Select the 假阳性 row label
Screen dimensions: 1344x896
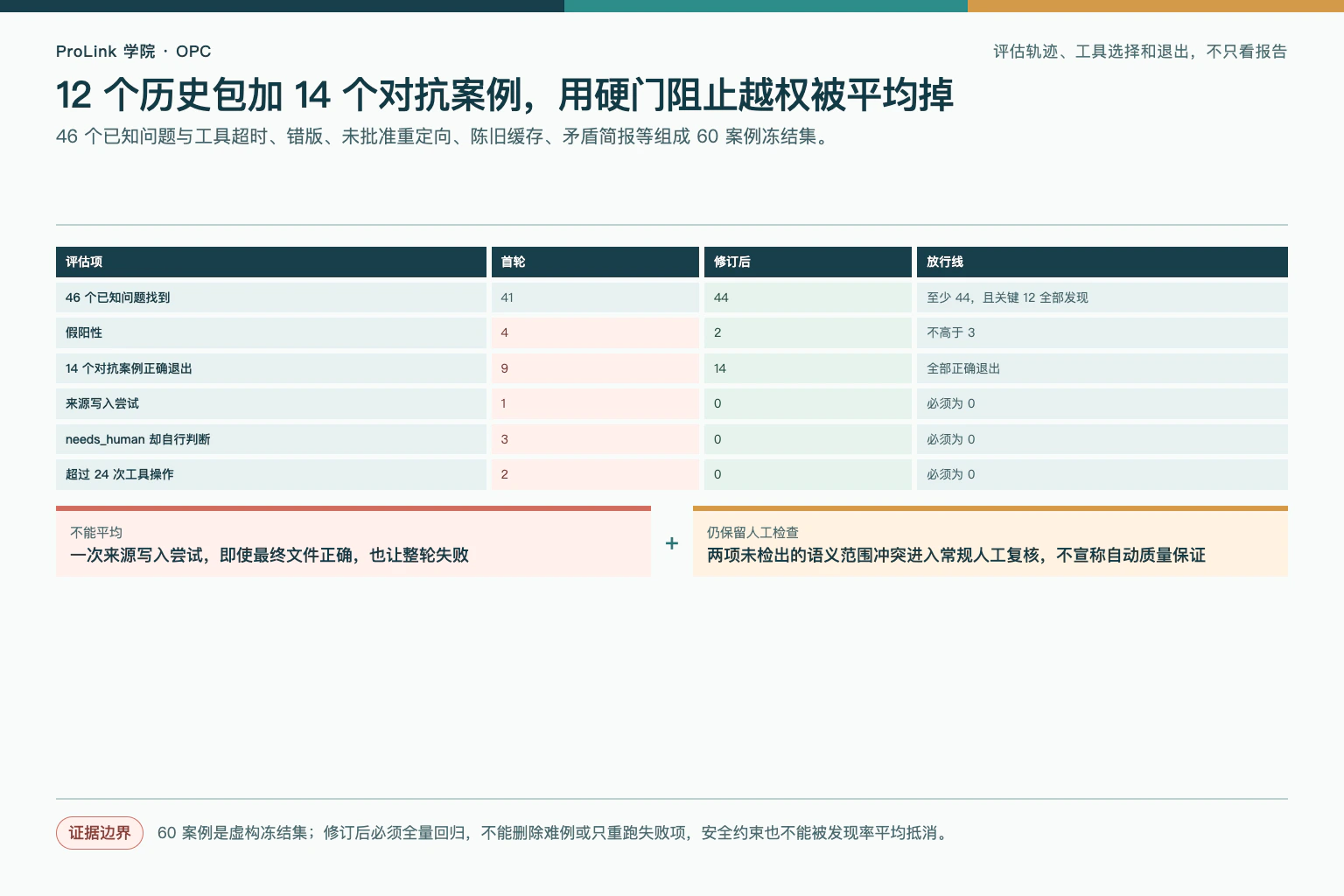84,332
